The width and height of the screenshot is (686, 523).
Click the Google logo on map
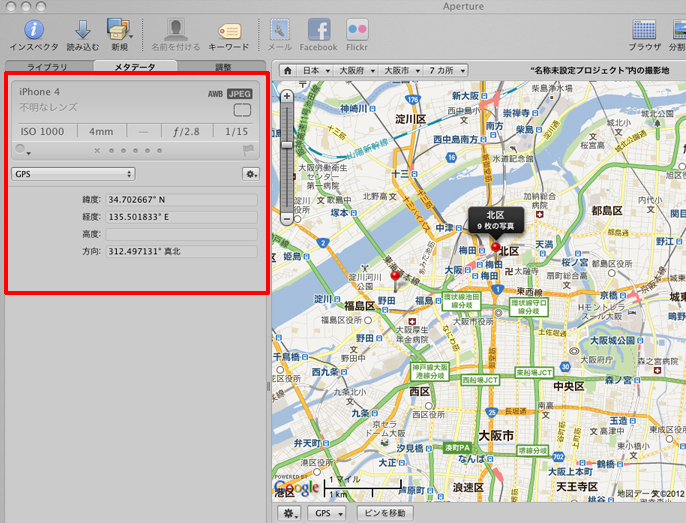[x=296, y=487]
